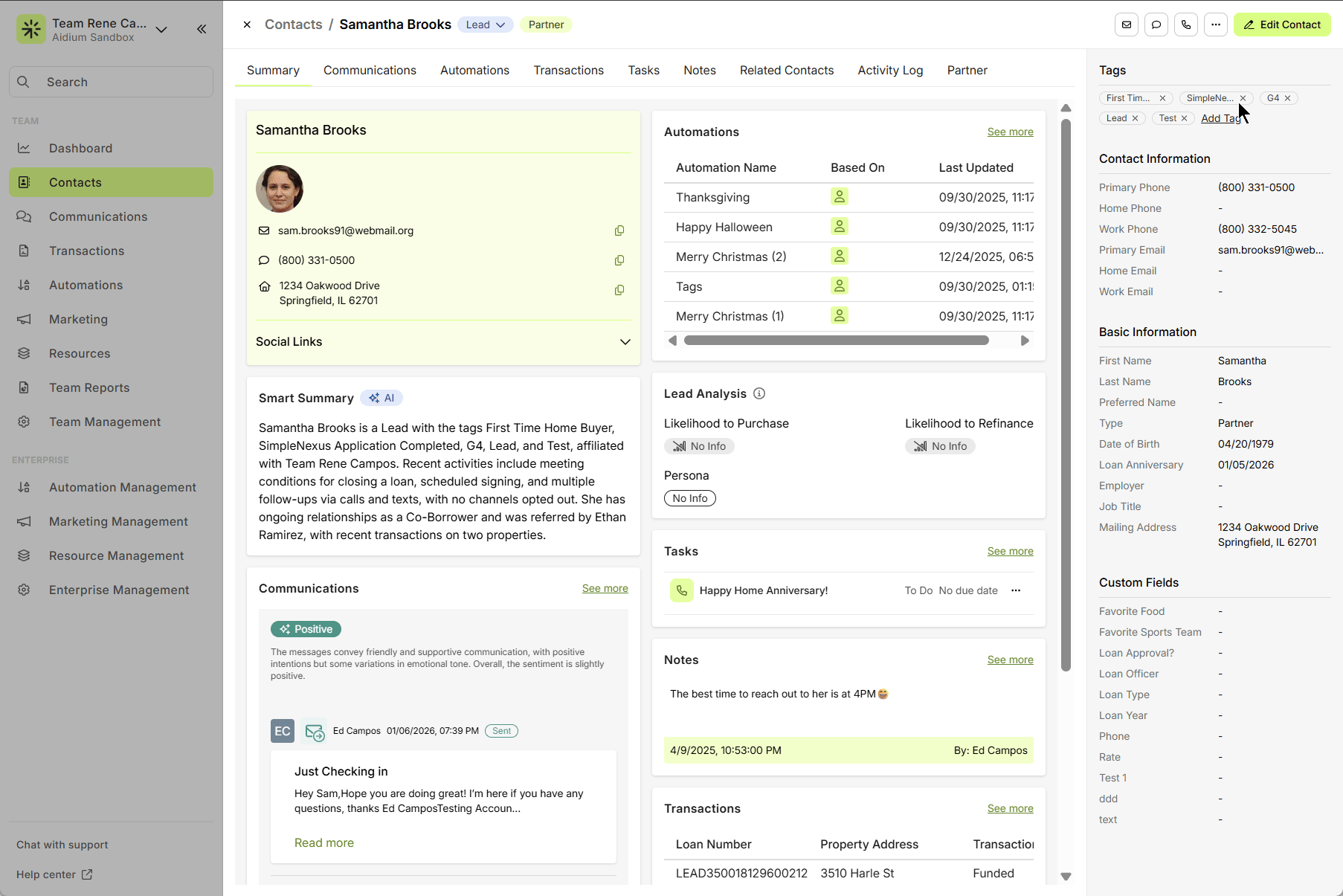Copy the Oakwood Drive mailing address

click(x=619, y=291)
